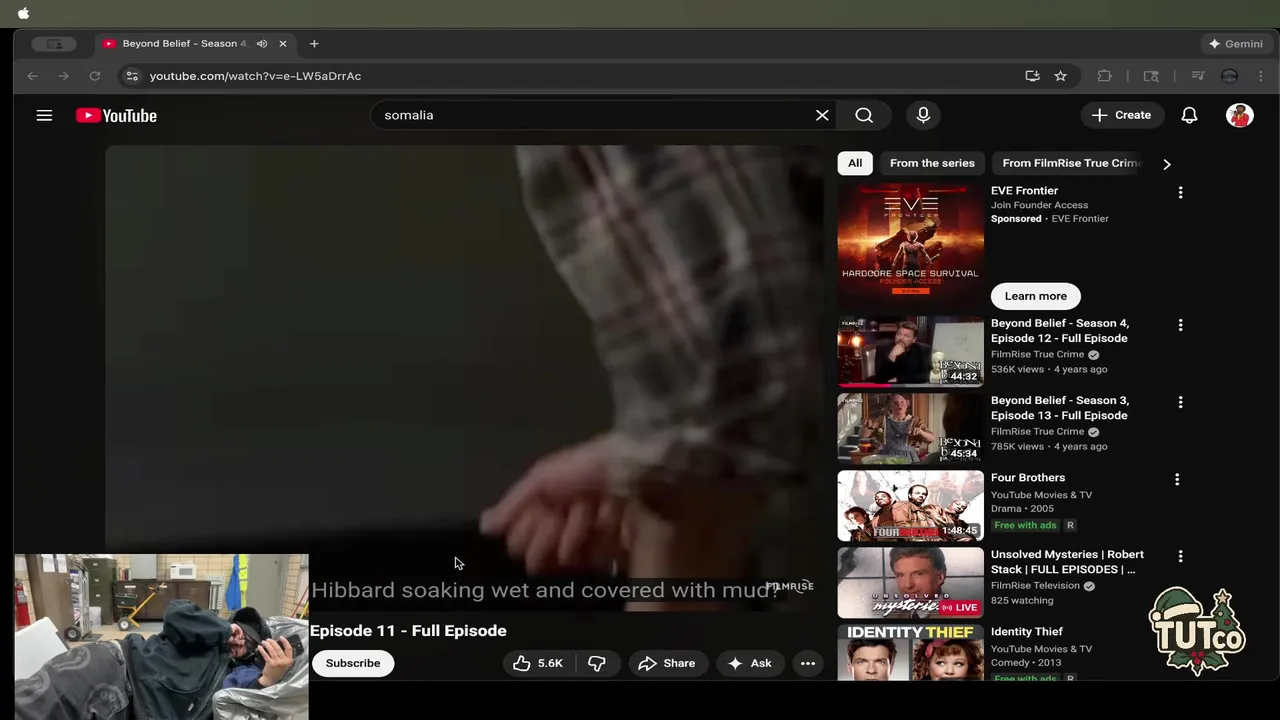Screen dimensions: 1280x720
Task: Share this video
Action: pos(667,663)
